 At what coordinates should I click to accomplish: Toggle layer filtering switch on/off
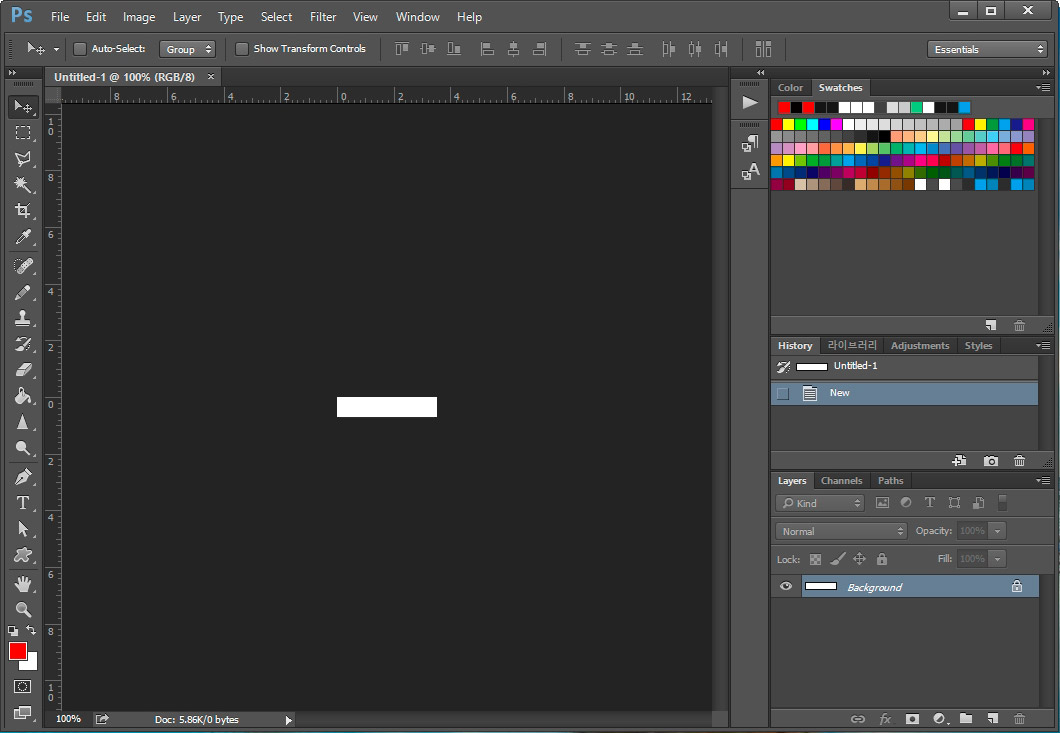[1003, 502]
